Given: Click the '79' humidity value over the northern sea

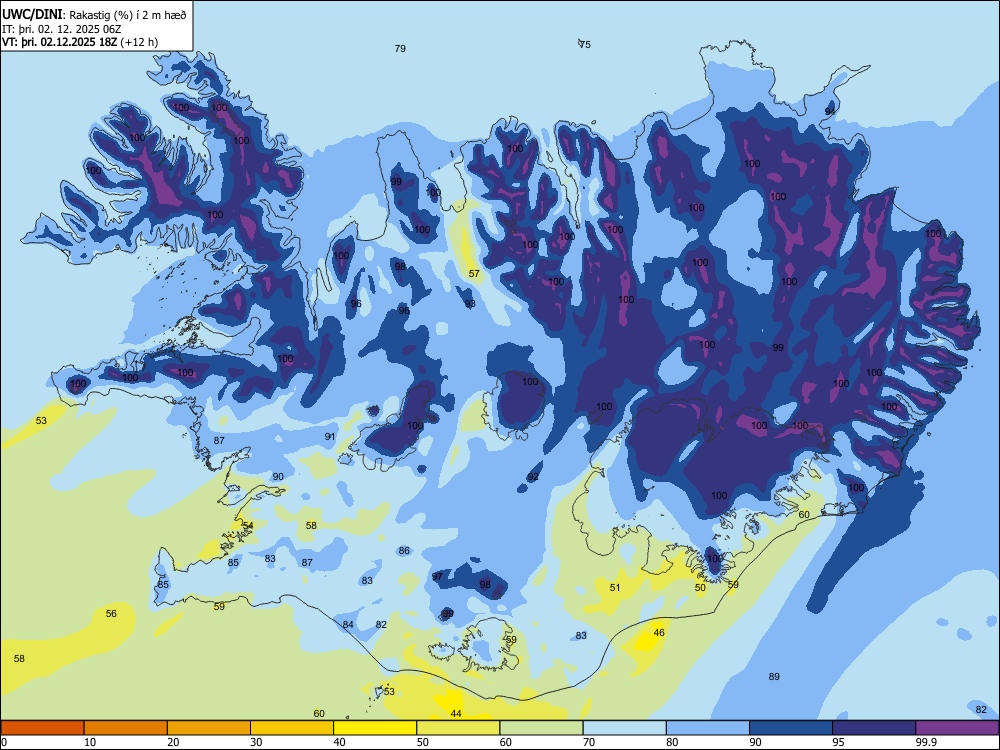Looking at the screenshot, I should click(400, 48).
